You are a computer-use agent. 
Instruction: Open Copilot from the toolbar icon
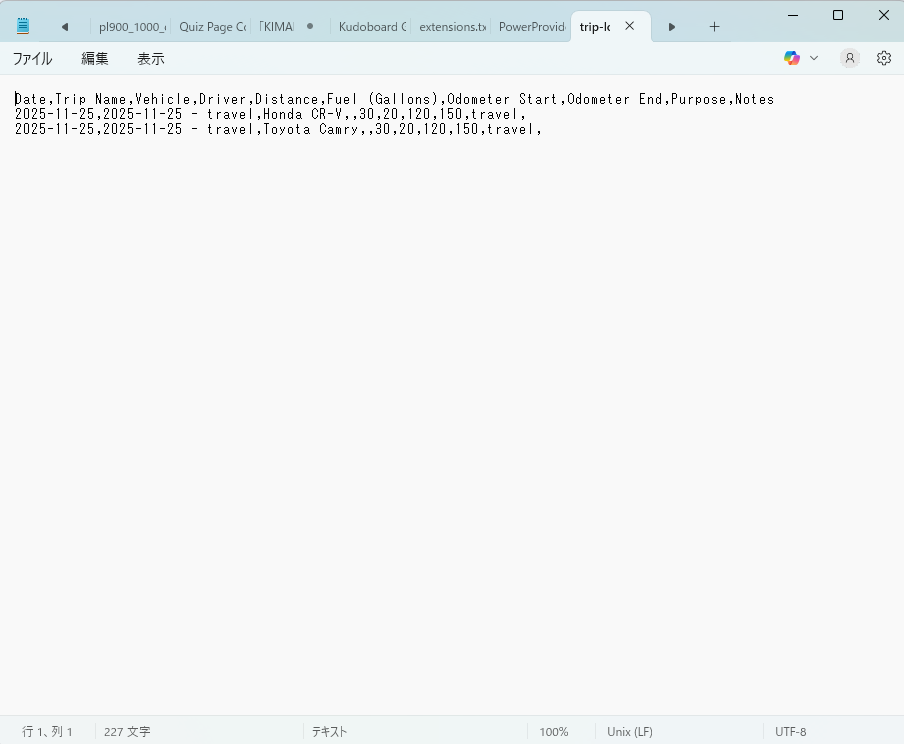click(x=791, y=58)
